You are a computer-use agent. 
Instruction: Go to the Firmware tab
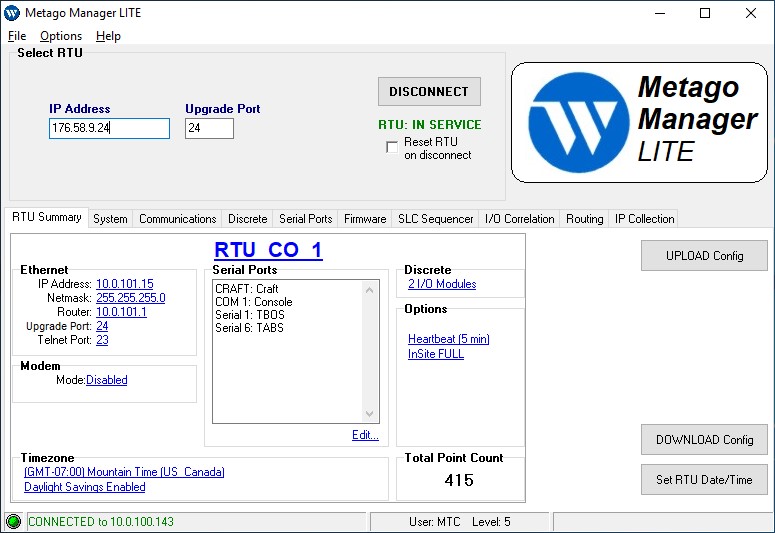(x=365, y=219)
